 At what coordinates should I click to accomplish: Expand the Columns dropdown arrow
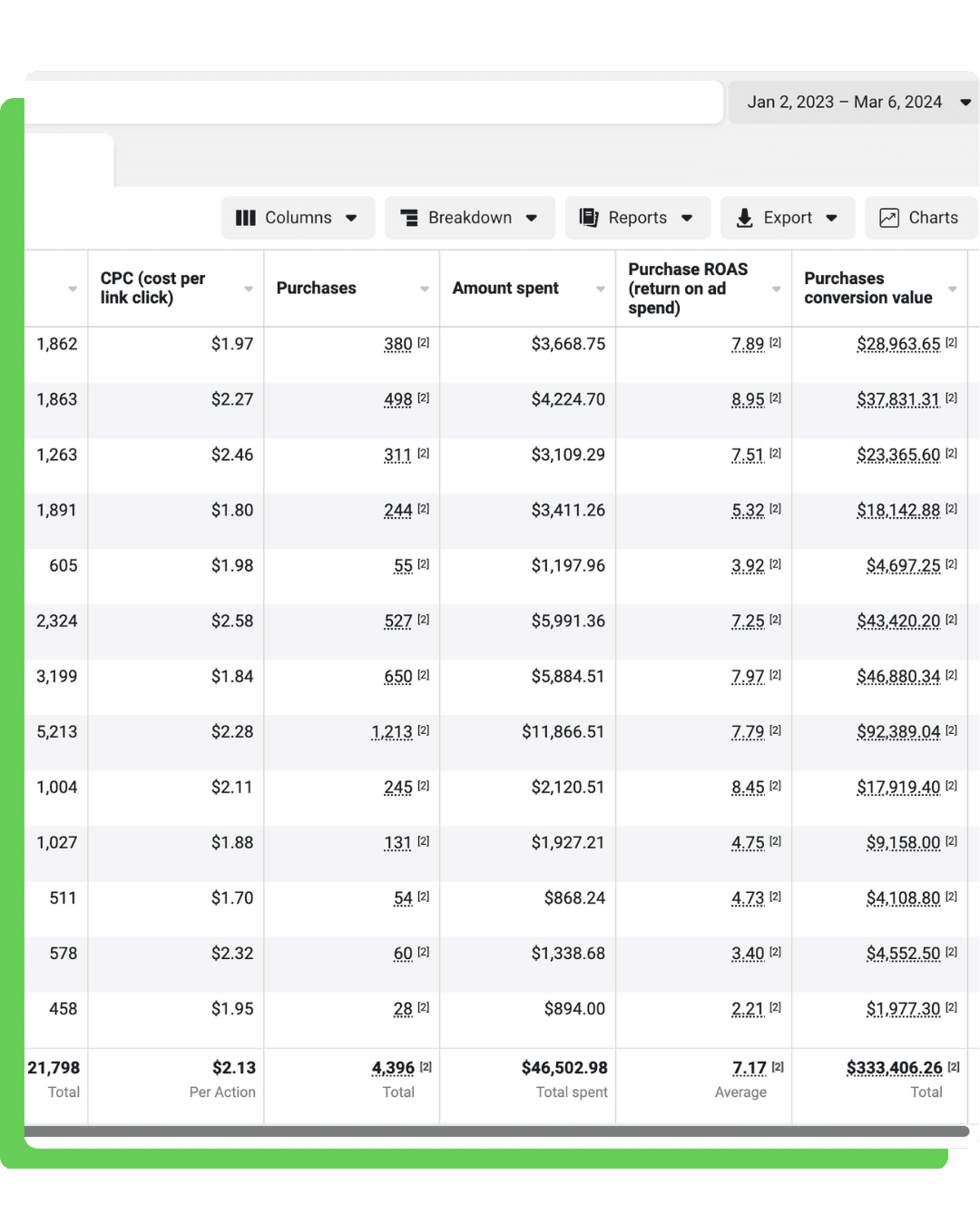click(x=351, y=218)
